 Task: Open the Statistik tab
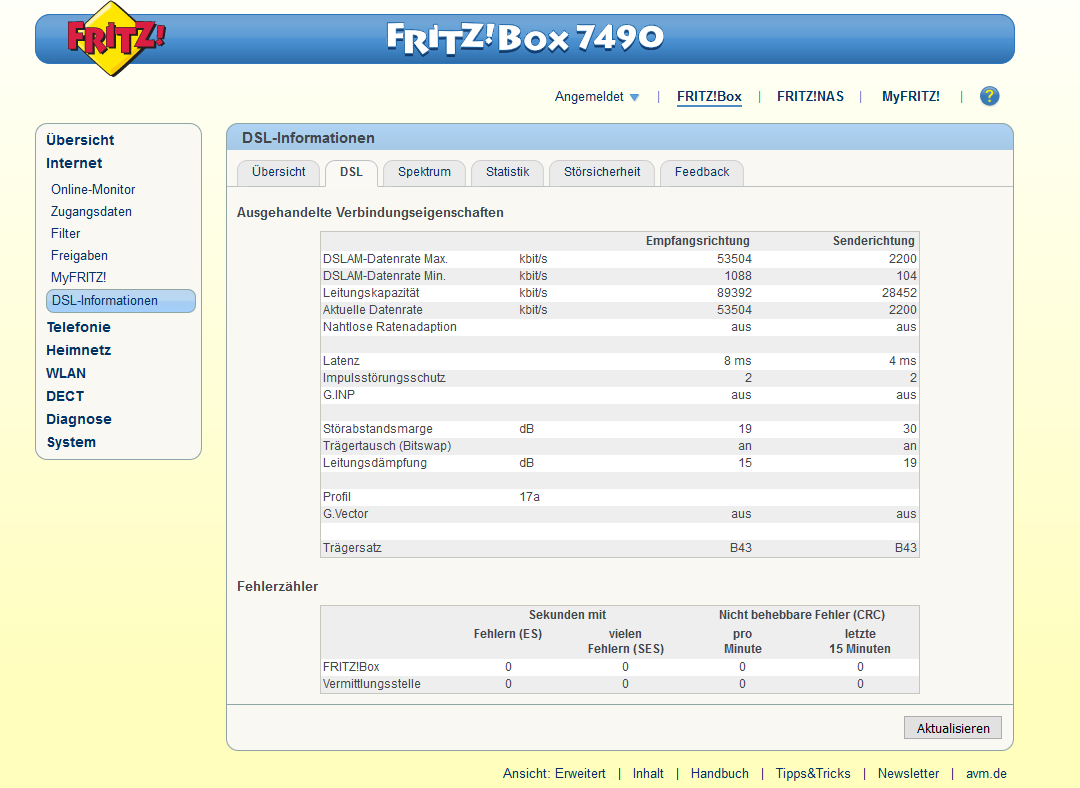[508, 172]
